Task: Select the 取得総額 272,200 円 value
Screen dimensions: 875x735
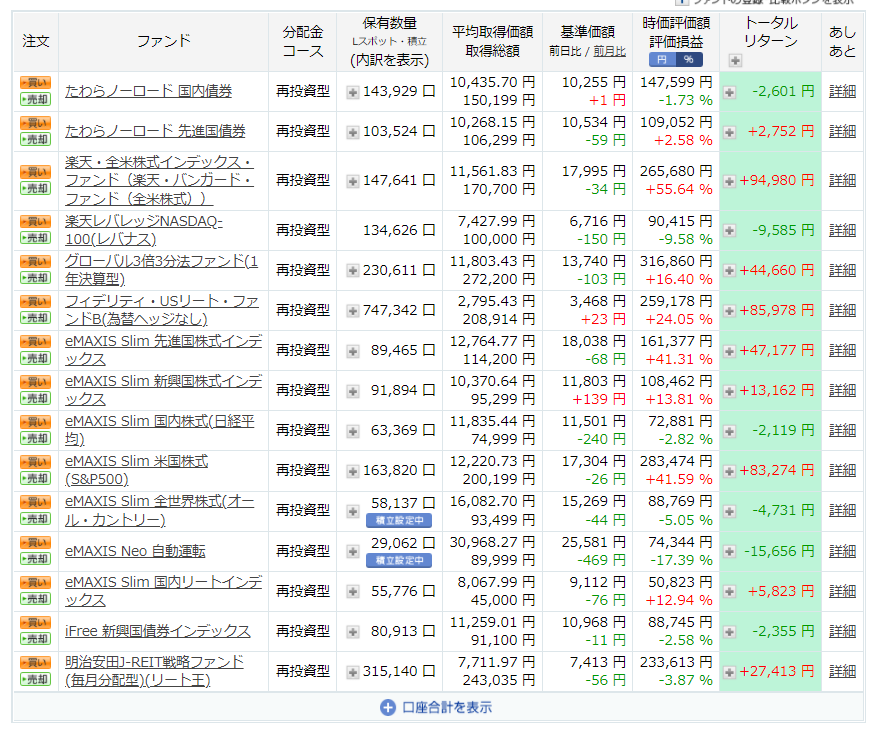Action: pyautogui.click(x=498, y=279)
